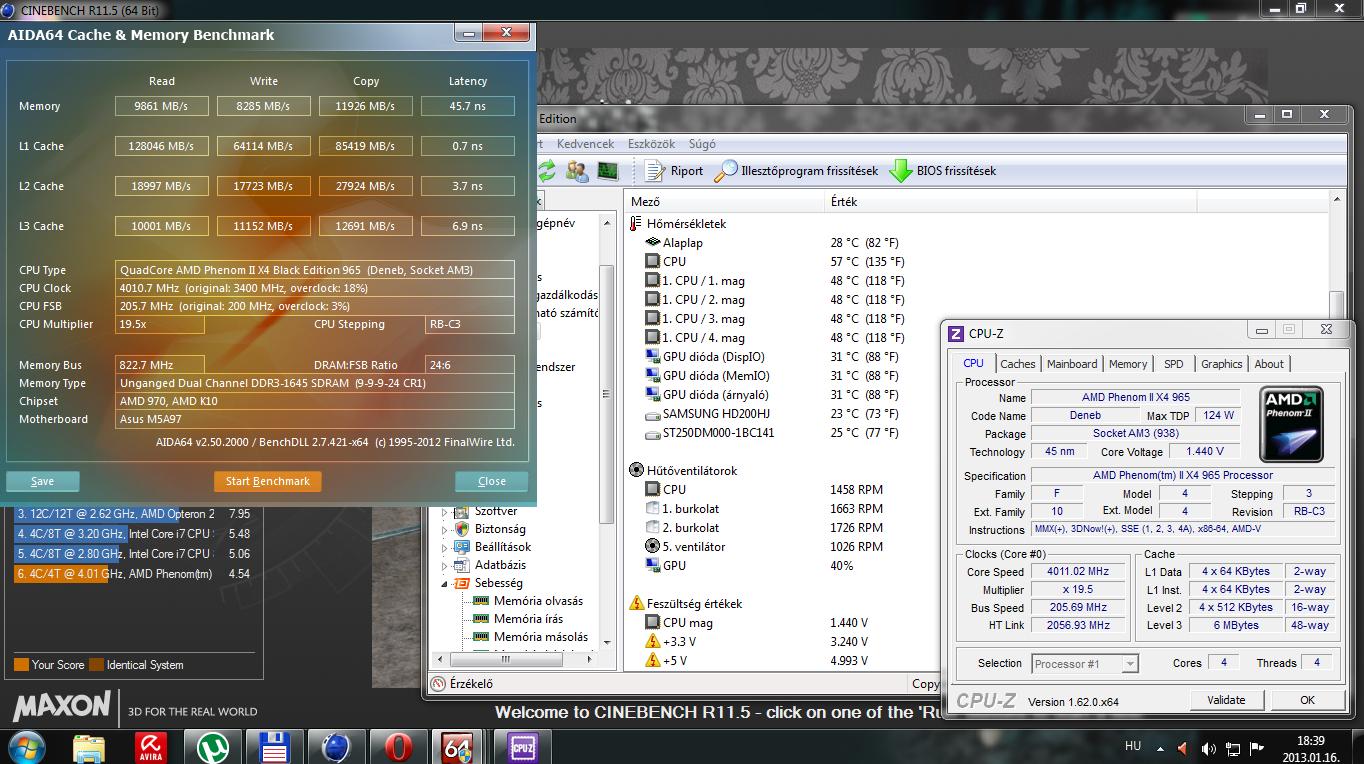Switch to the Graphics tab in CPU-Z

coord(1221,364)
